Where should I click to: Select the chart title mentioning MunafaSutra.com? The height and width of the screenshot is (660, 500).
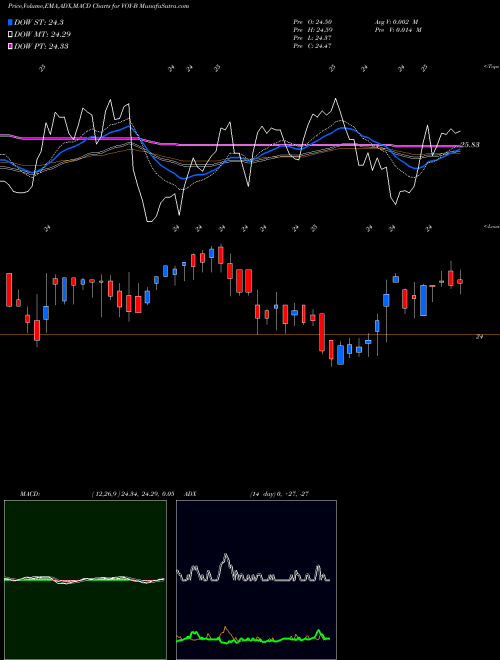coord(98,6)
